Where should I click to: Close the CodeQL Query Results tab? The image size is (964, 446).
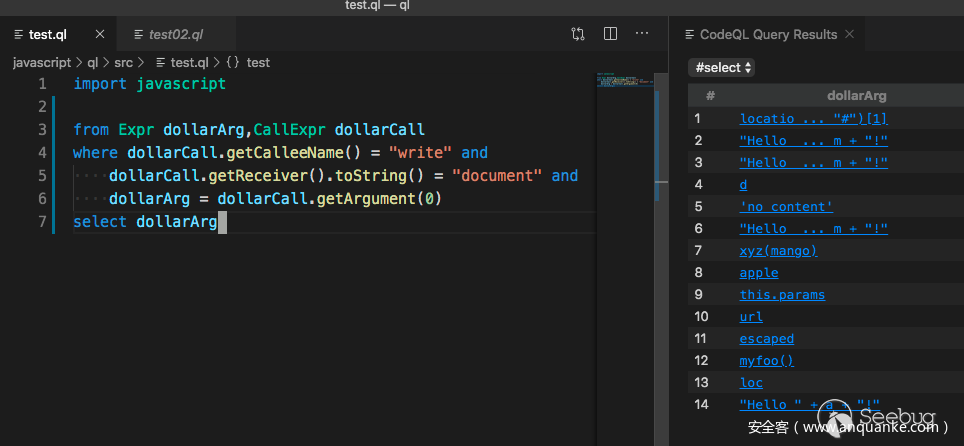click(x=850, y=34)
